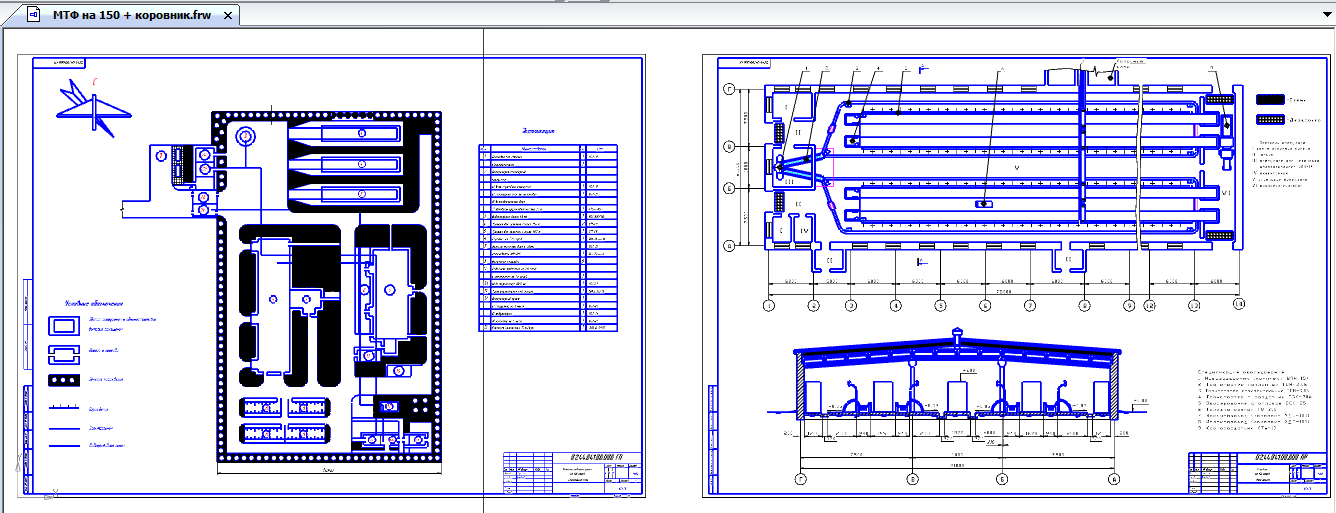Click axis bubble Г under the section view
The height and width of the screenshot is (513, 1336).
click(799, 480)
